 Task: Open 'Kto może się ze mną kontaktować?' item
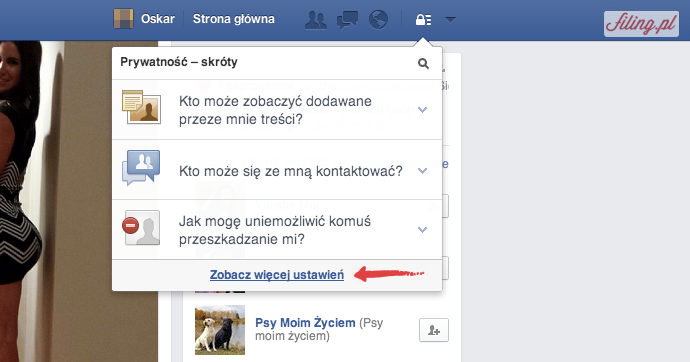(x=277, y=170)
